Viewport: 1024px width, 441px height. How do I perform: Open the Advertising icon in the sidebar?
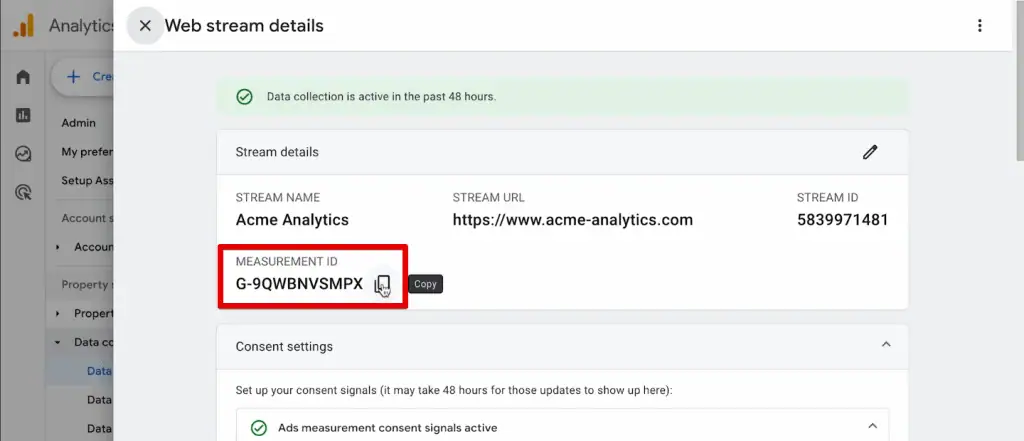tap(23, 192)
